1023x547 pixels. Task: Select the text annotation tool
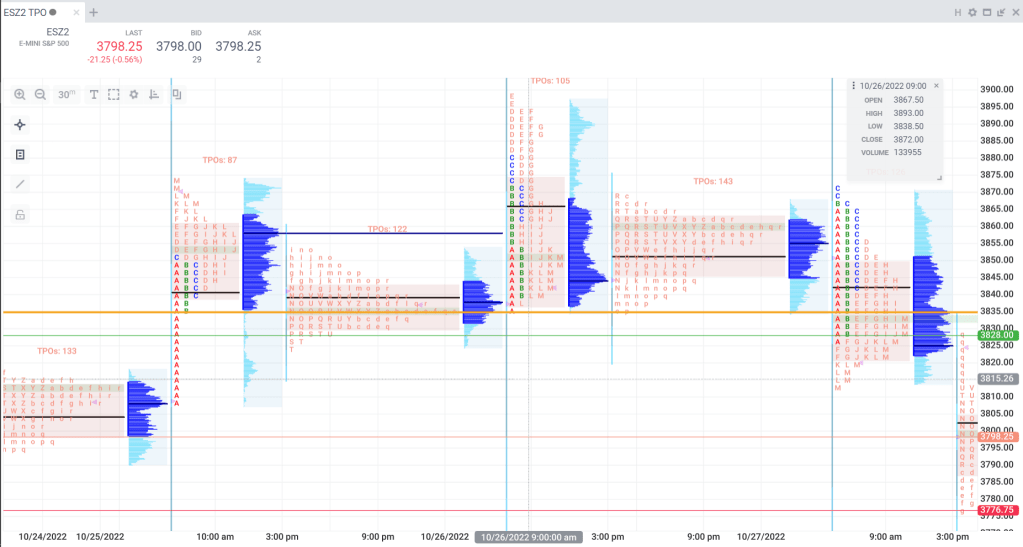pyautogui.click(x=94, y=94)
